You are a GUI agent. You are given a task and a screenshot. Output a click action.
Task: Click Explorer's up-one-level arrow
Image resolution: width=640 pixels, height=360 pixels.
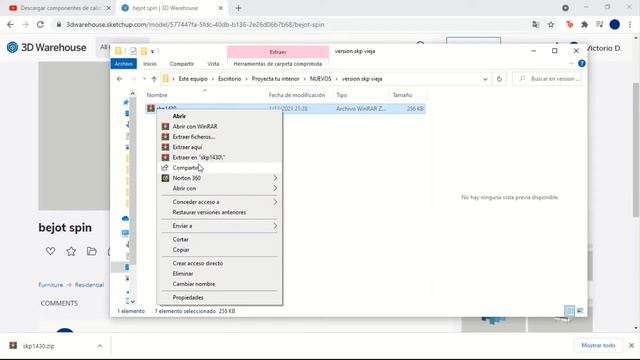[x=154, y=79]
